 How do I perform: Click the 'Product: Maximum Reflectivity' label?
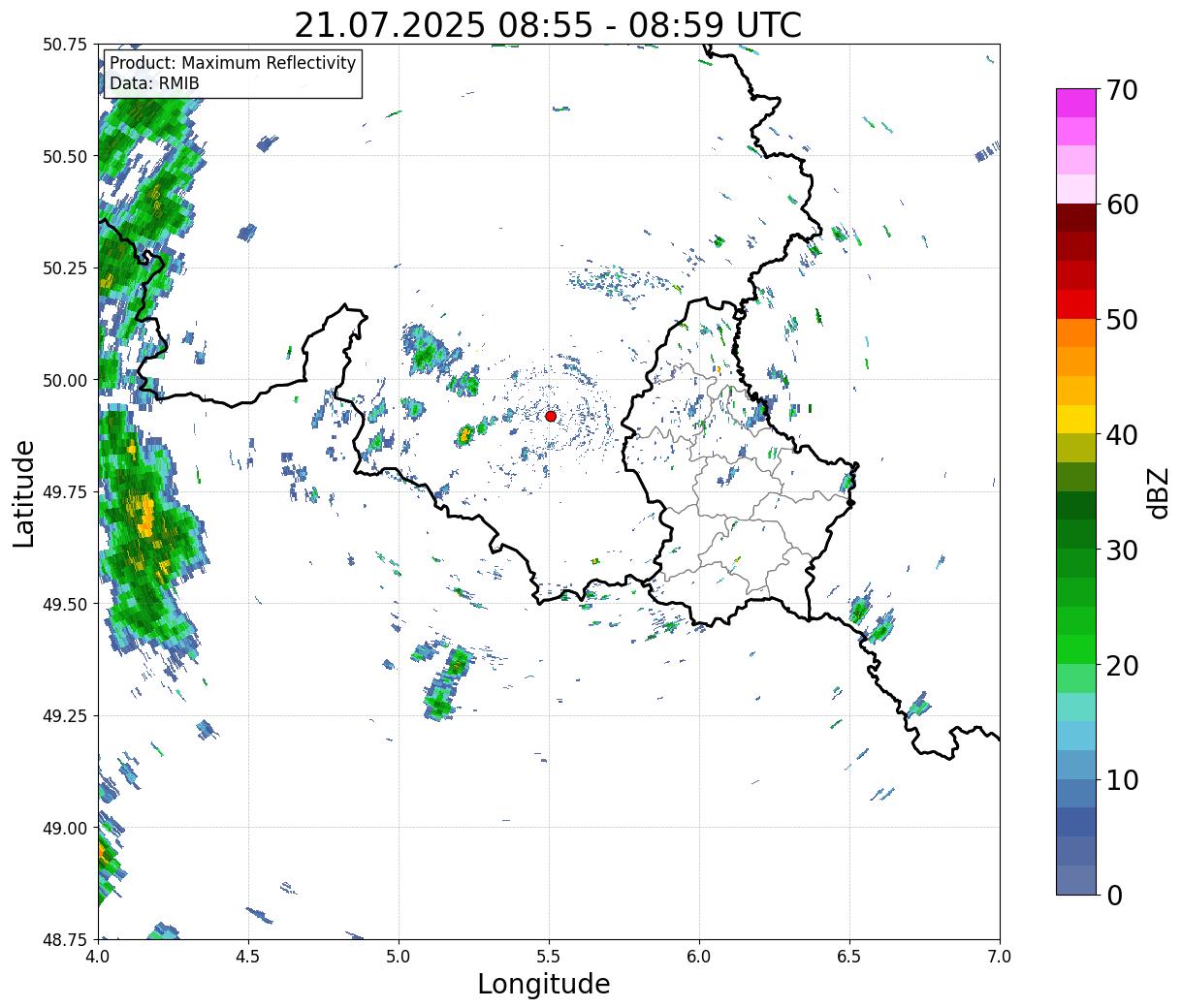tap(233, 63)
